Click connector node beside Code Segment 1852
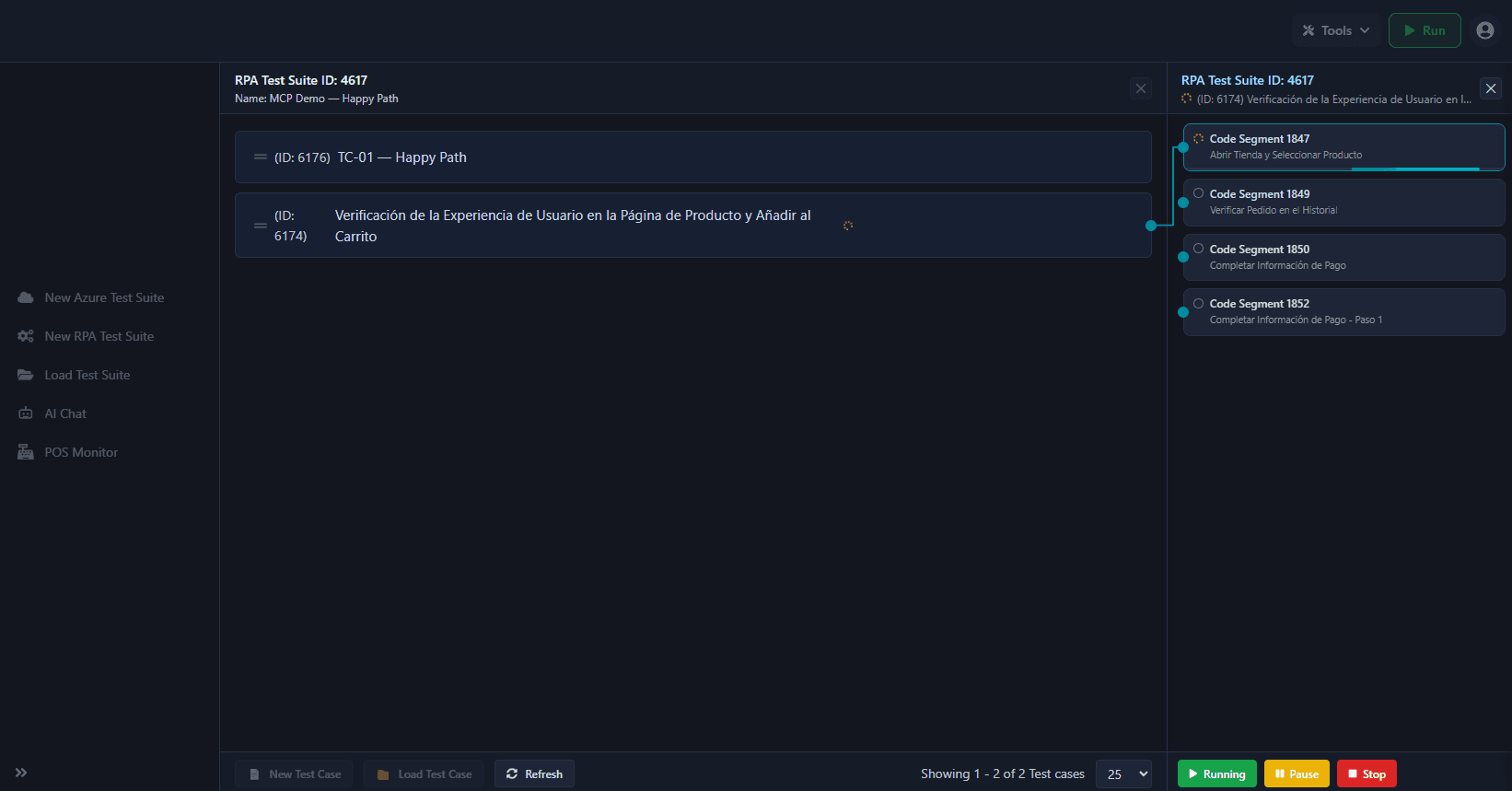 coord(1183,312)
